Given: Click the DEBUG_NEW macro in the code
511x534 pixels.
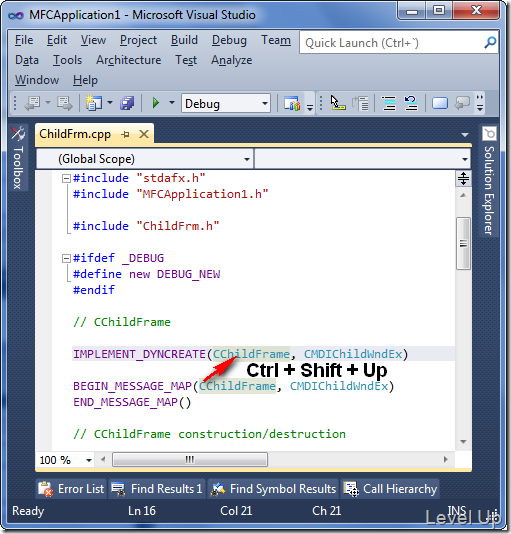Looking at the screenshot, I should click(188, 274).
